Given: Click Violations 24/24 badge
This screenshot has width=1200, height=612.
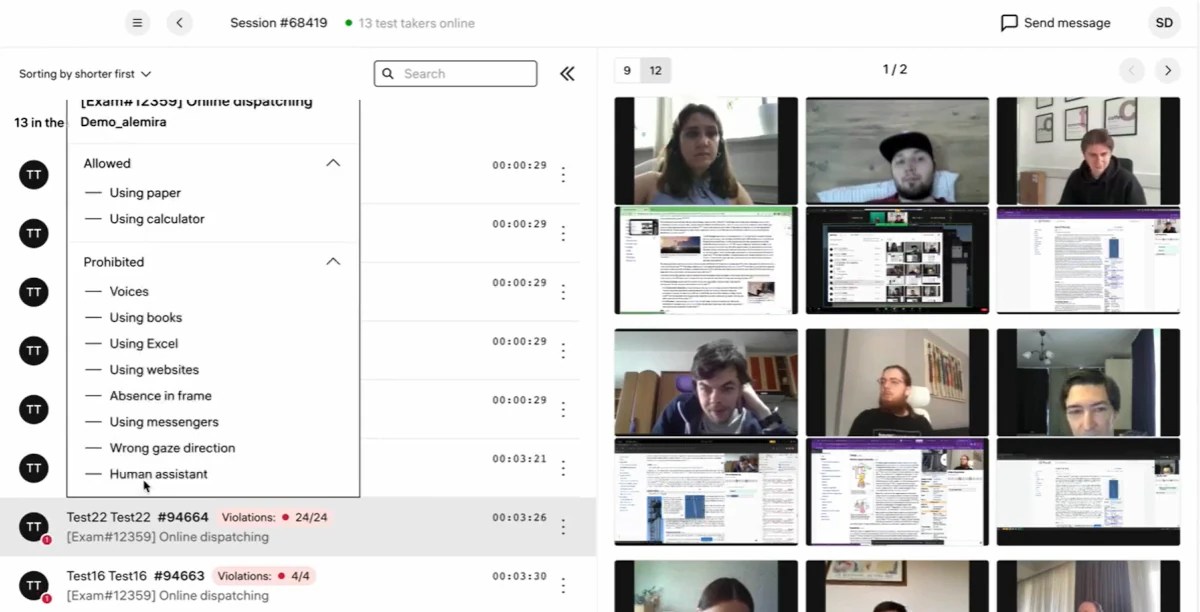Looking at the screenshot, I should point(275,518).
